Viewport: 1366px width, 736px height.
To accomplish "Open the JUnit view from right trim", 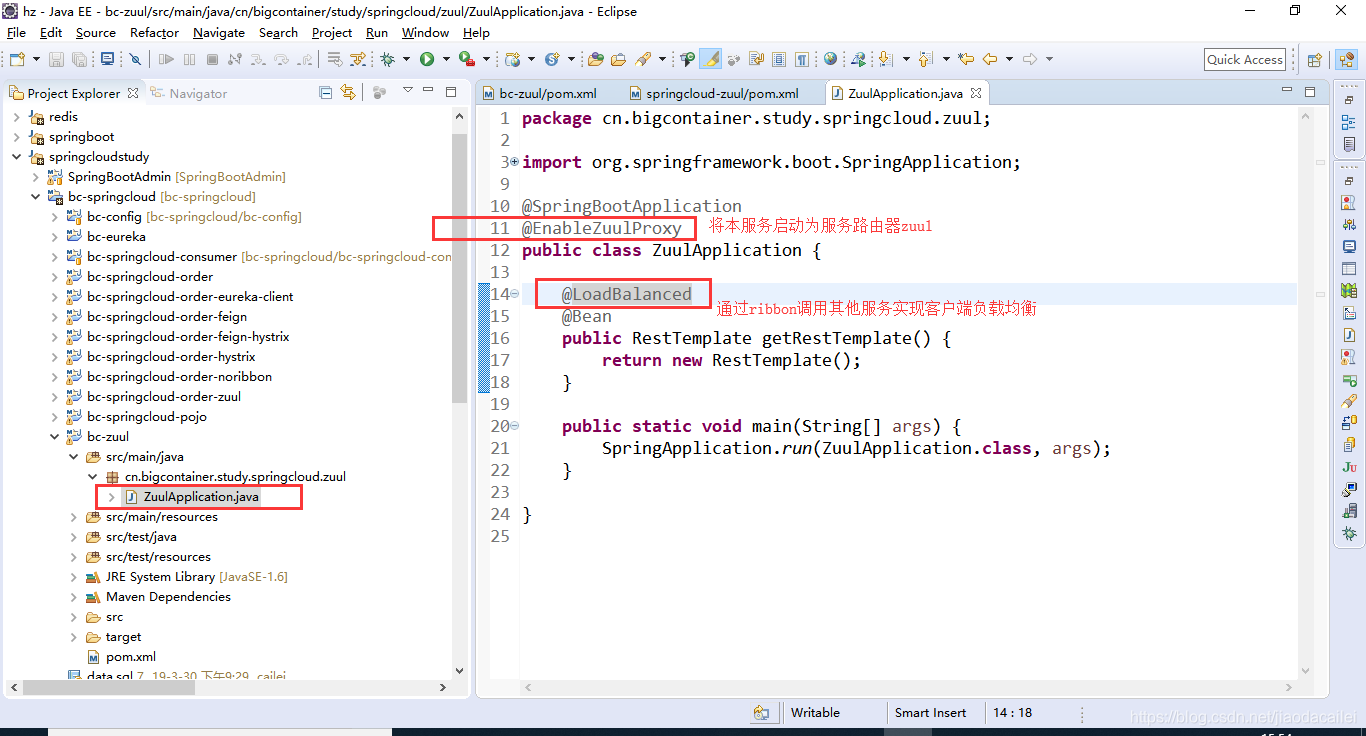I will click(x=1349, y=466).
